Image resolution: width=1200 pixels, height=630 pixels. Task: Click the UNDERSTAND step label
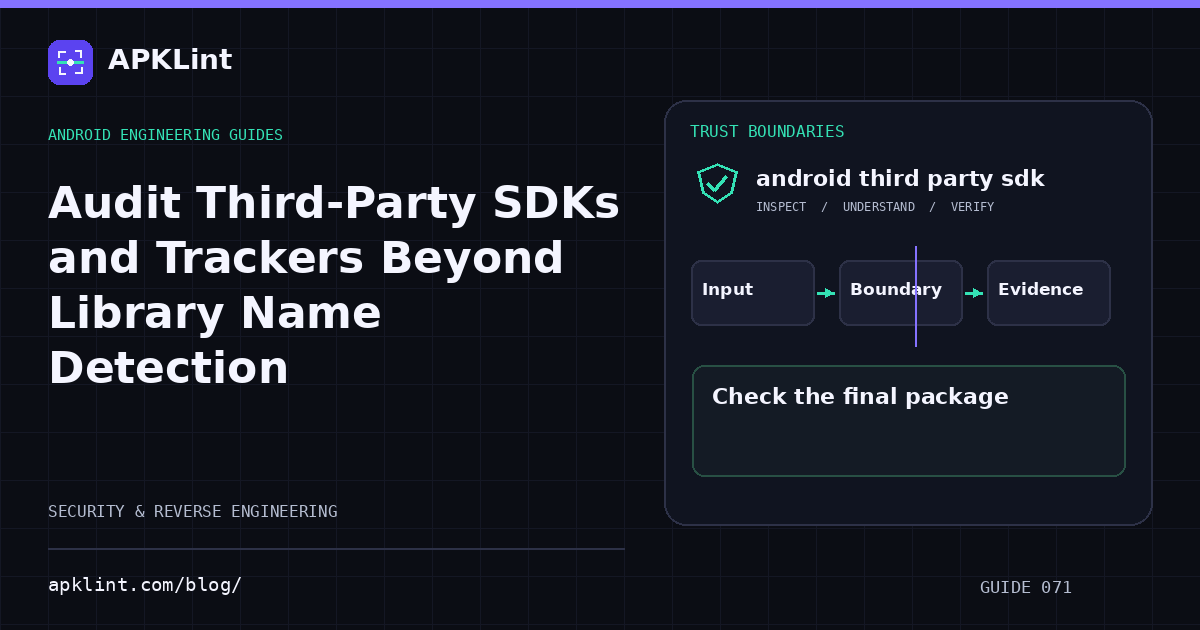tap(879, 207)
